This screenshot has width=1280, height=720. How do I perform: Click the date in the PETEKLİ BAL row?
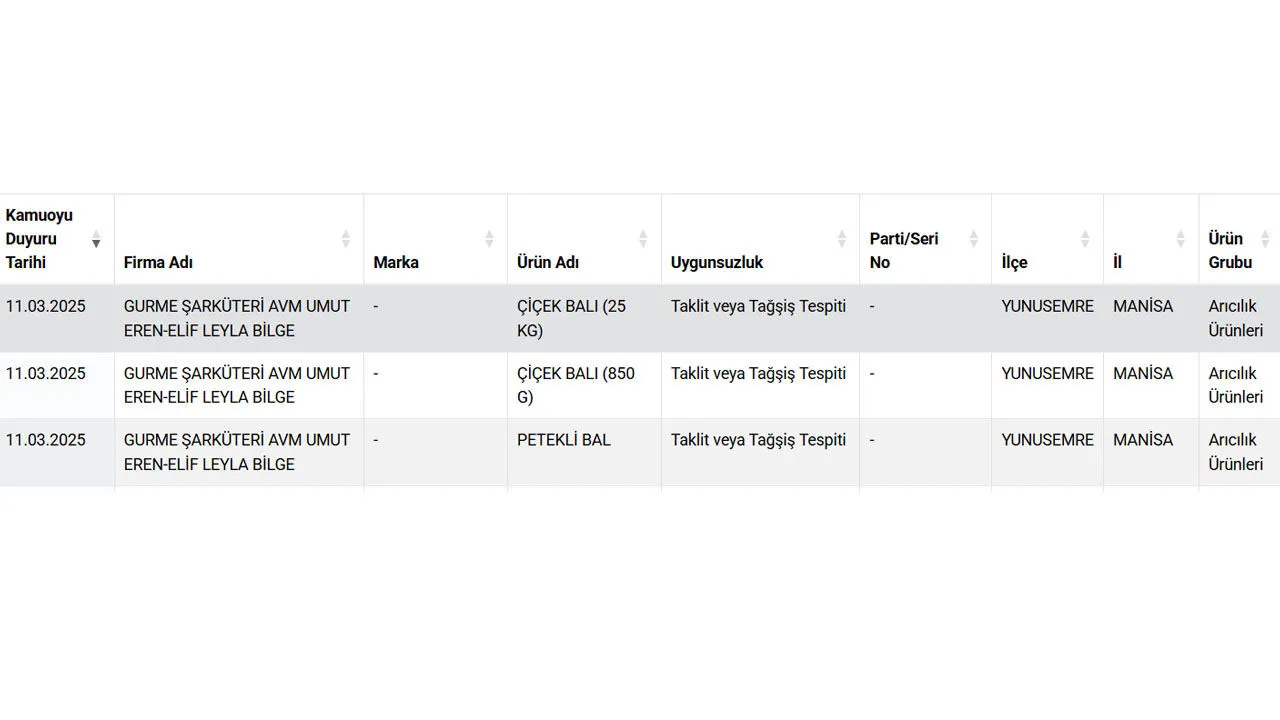(46, 440)
